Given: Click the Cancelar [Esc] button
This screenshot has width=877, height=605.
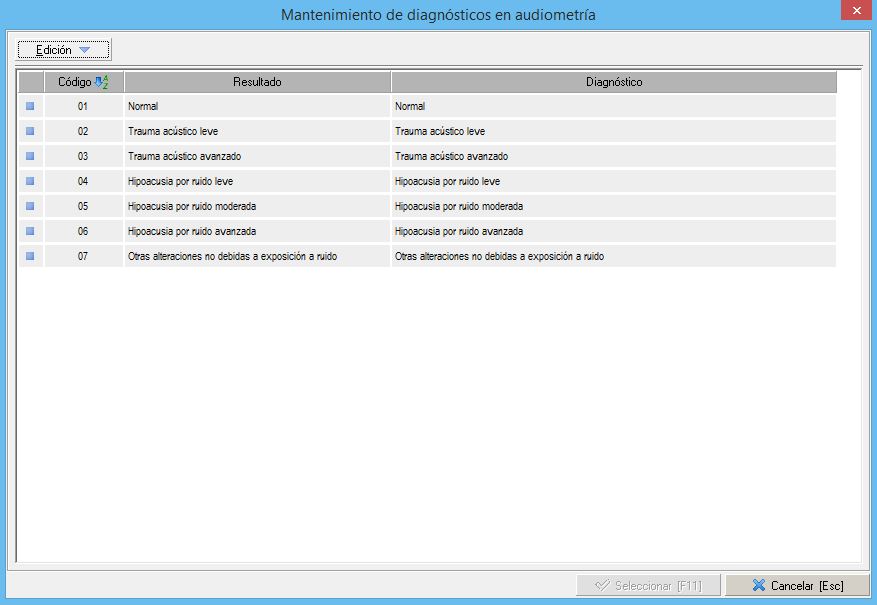Looking at the screenshot, I should [797, 585].
